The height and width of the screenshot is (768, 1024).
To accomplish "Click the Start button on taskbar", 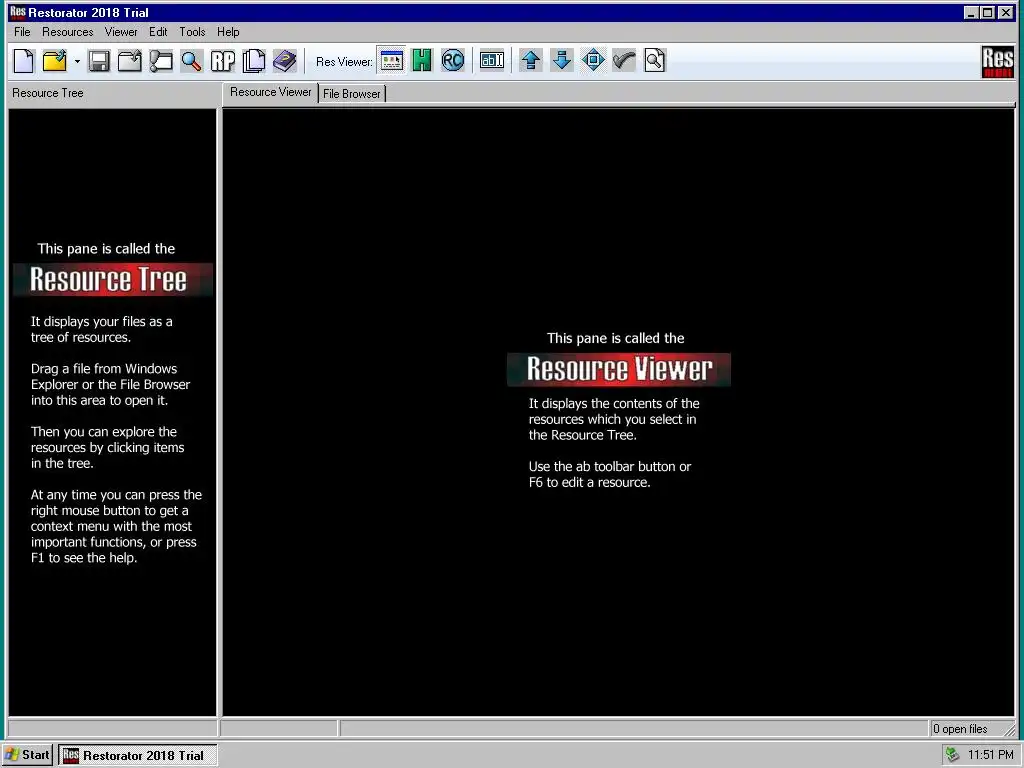I will 28,755.
